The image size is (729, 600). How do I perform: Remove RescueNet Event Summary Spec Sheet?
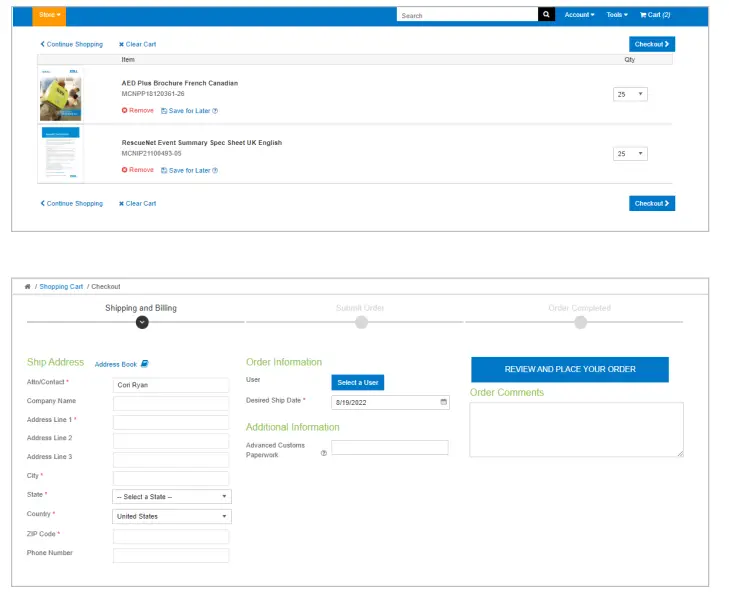pyautogui.click(x=138, y=170)
